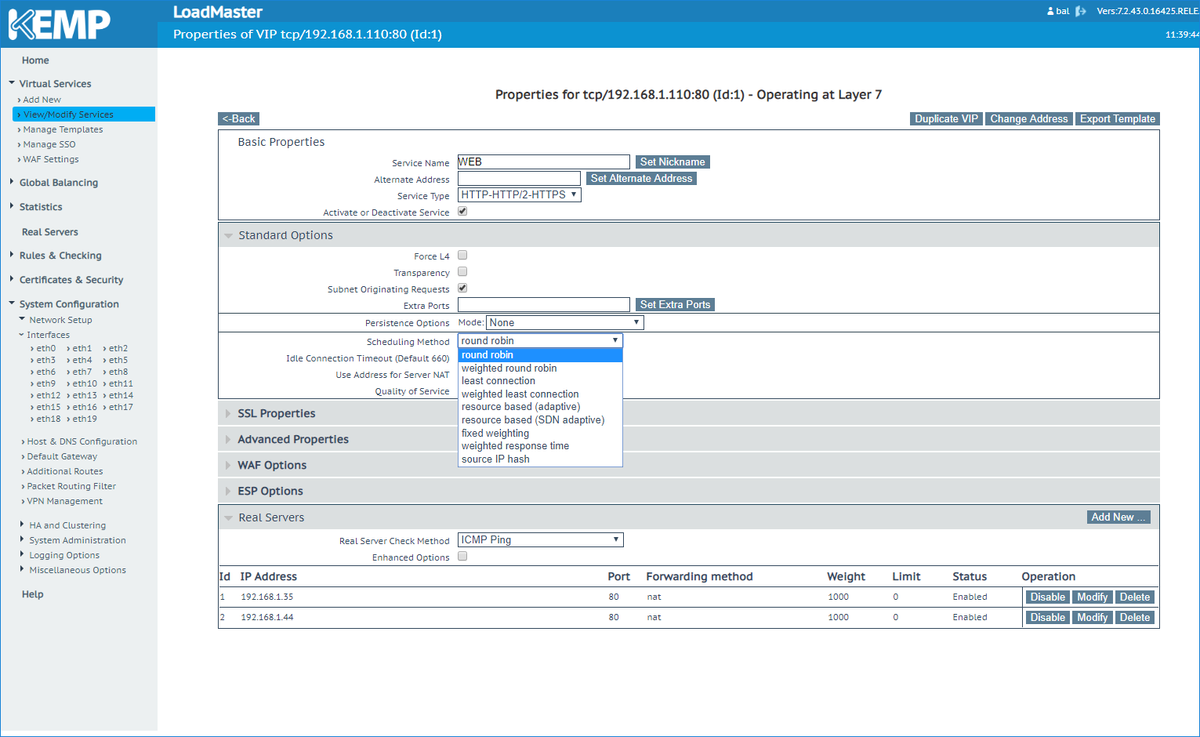
Task: Enable the Force L4 checkbox
Action: (x=462, y=256)
